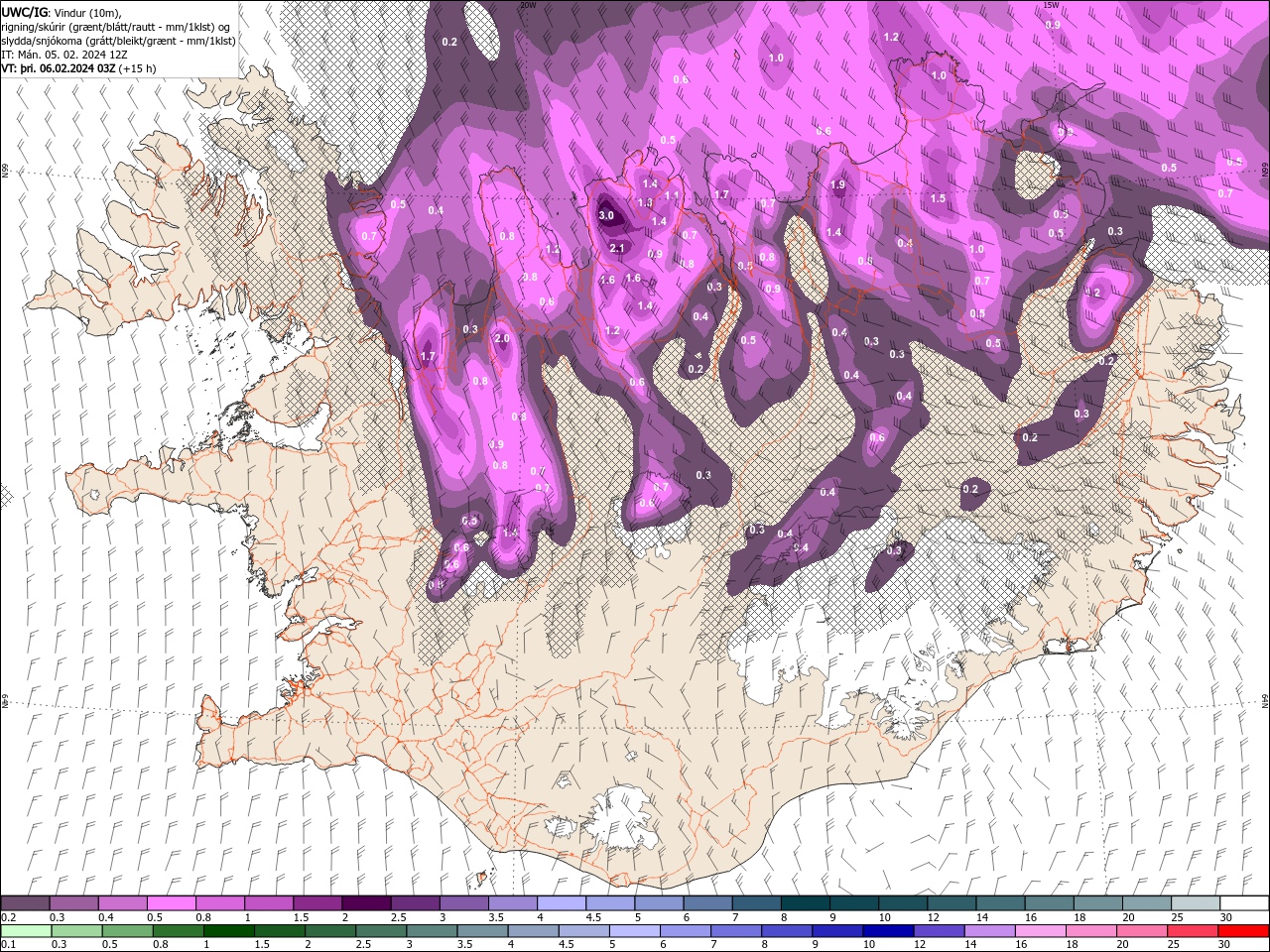Click the "66N" latitude label on right edge
The height and width of the screenshot is (952, 1270).
pyautogui.click(x=1265, y=170)
